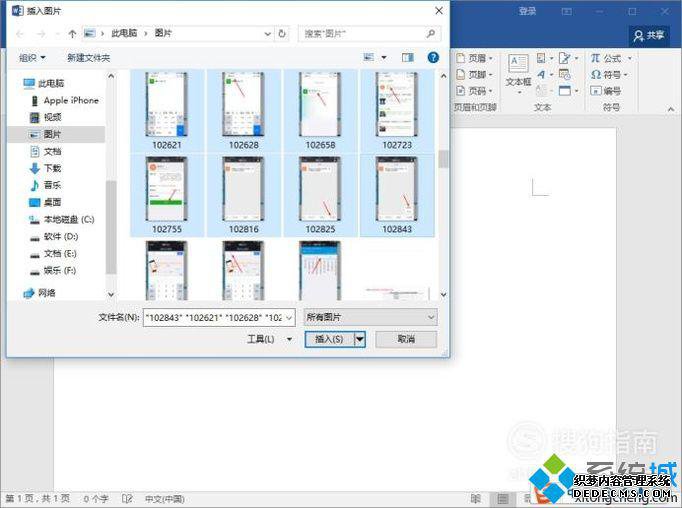682x508 pixels.
Task: Refresh the folder address bar
Action: point(282,33)
